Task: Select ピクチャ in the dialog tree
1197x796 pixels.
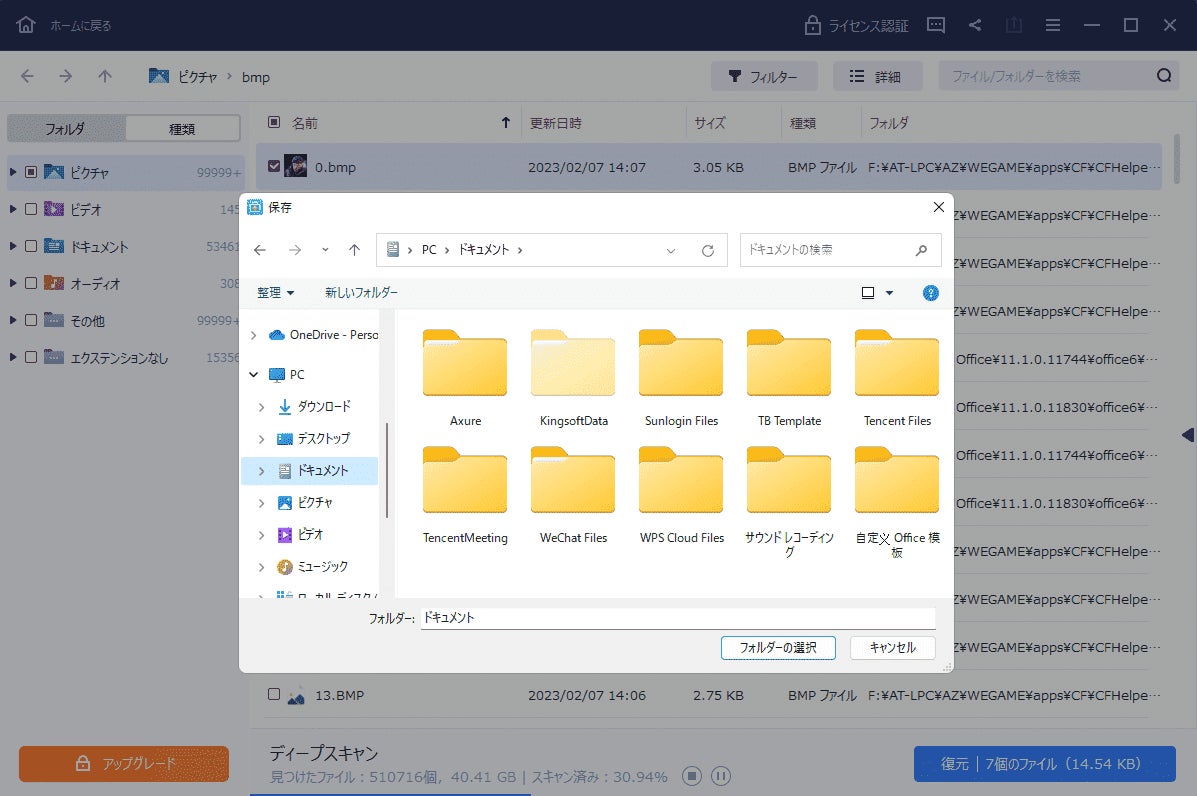Action: [x=315, y=503]
